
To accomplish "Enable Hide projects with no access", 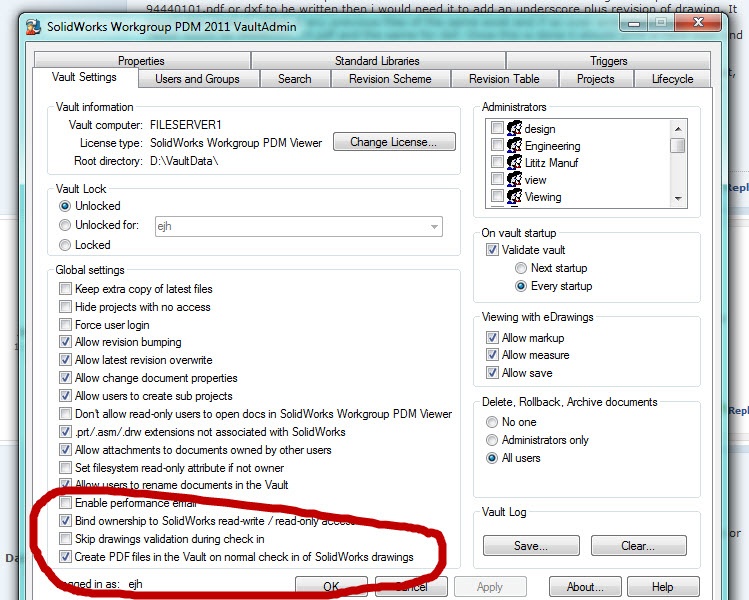I will pyautogui.click(x=65, y=306).
